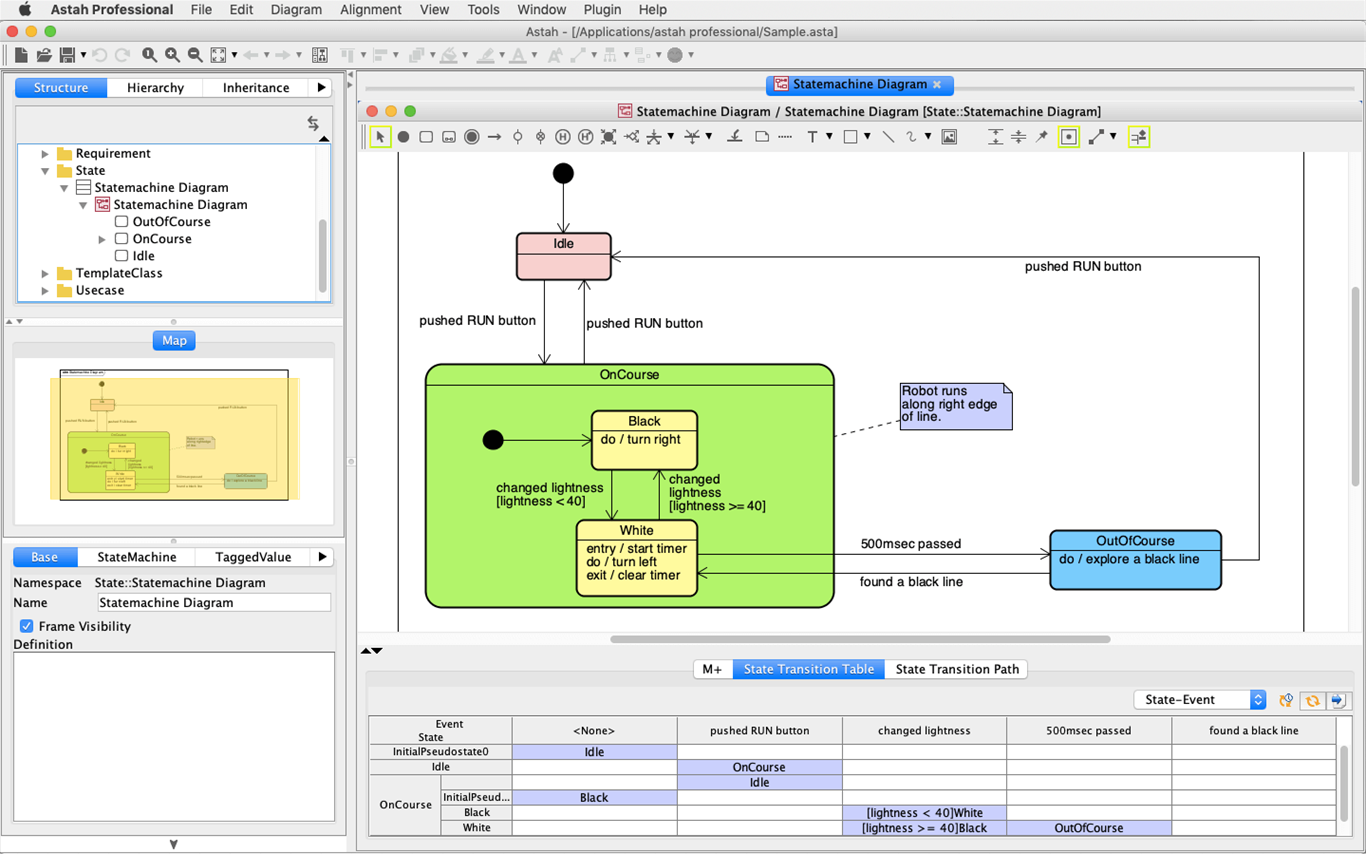The height and width of the screenshot is (854, 1366).
Task: Show more structure tabs with the arrow
Action: click(x=321, y=88)
